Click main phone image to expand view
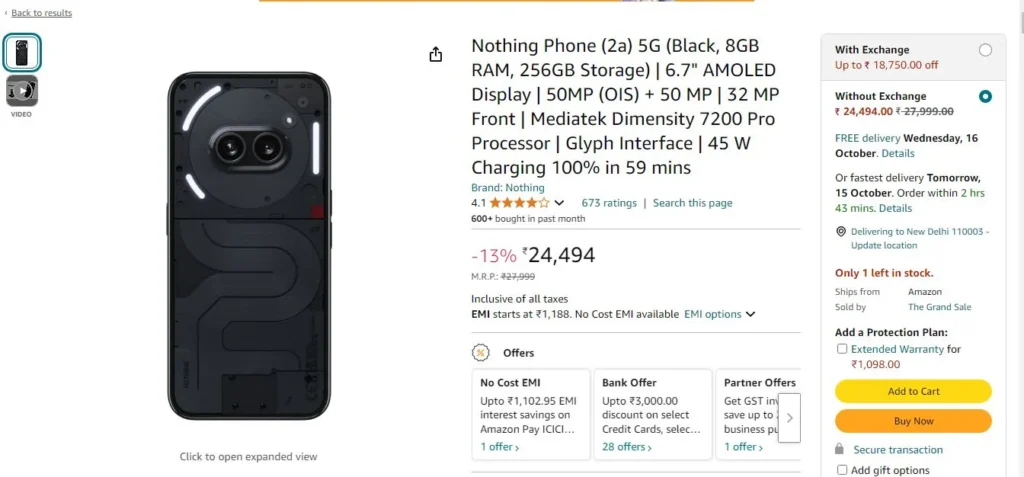This screenshot has width=1024, height=477. tap(249, 246)
